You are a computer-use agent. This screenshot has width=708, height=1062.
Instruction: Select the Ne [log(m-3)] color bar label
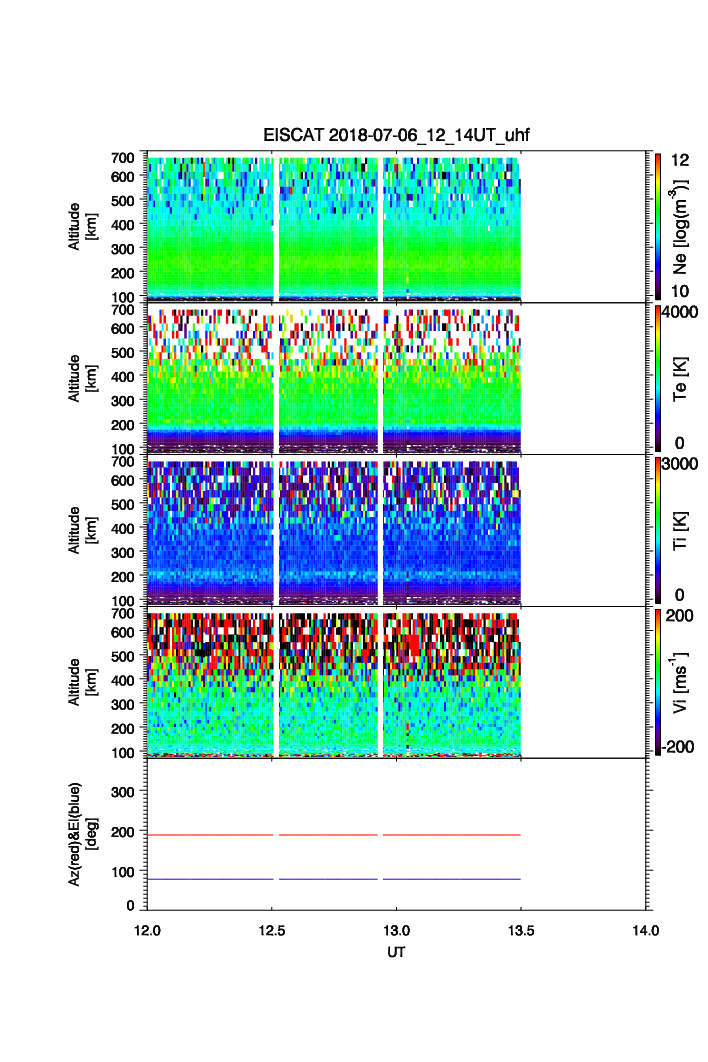(682, 227)
